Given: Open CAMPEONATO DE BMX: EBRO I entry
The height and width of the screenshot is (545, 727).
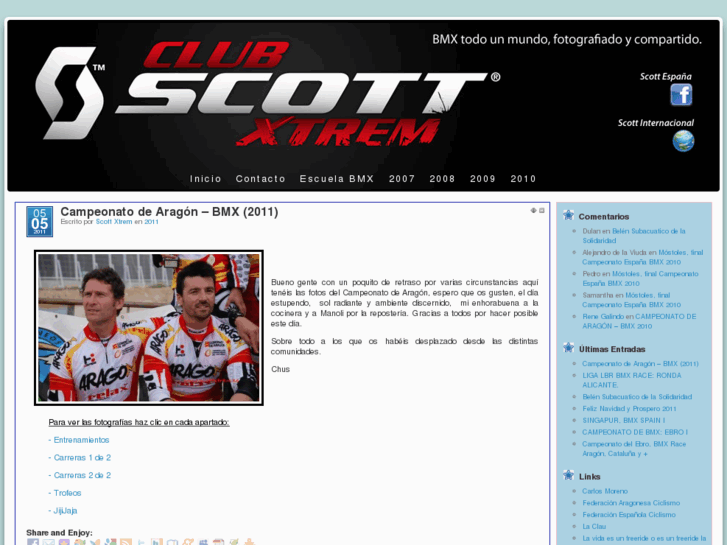Looking at the screenshot, I should (635, 432).
